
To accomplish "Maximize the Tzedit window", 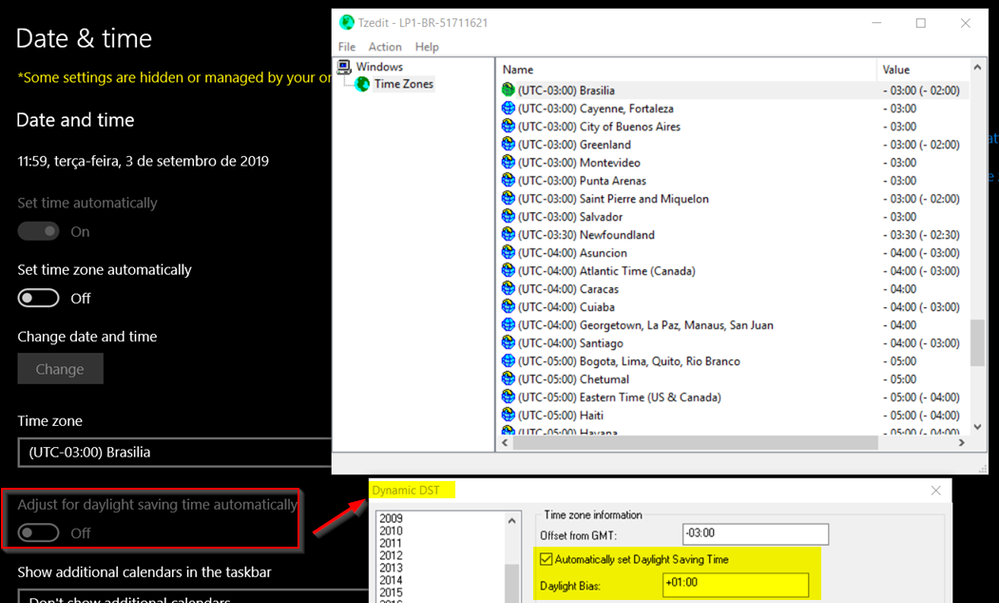I will coord(921,23).
